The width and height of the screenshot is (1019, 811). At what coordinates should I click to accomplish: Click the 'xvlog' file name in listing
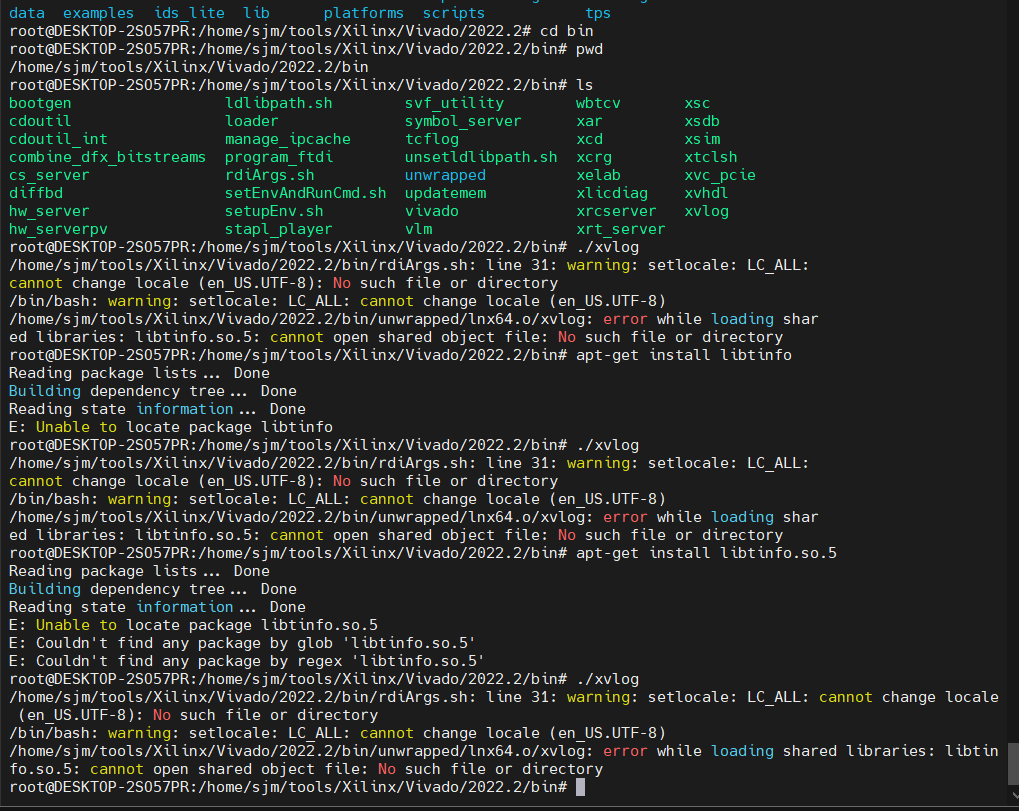706,211
